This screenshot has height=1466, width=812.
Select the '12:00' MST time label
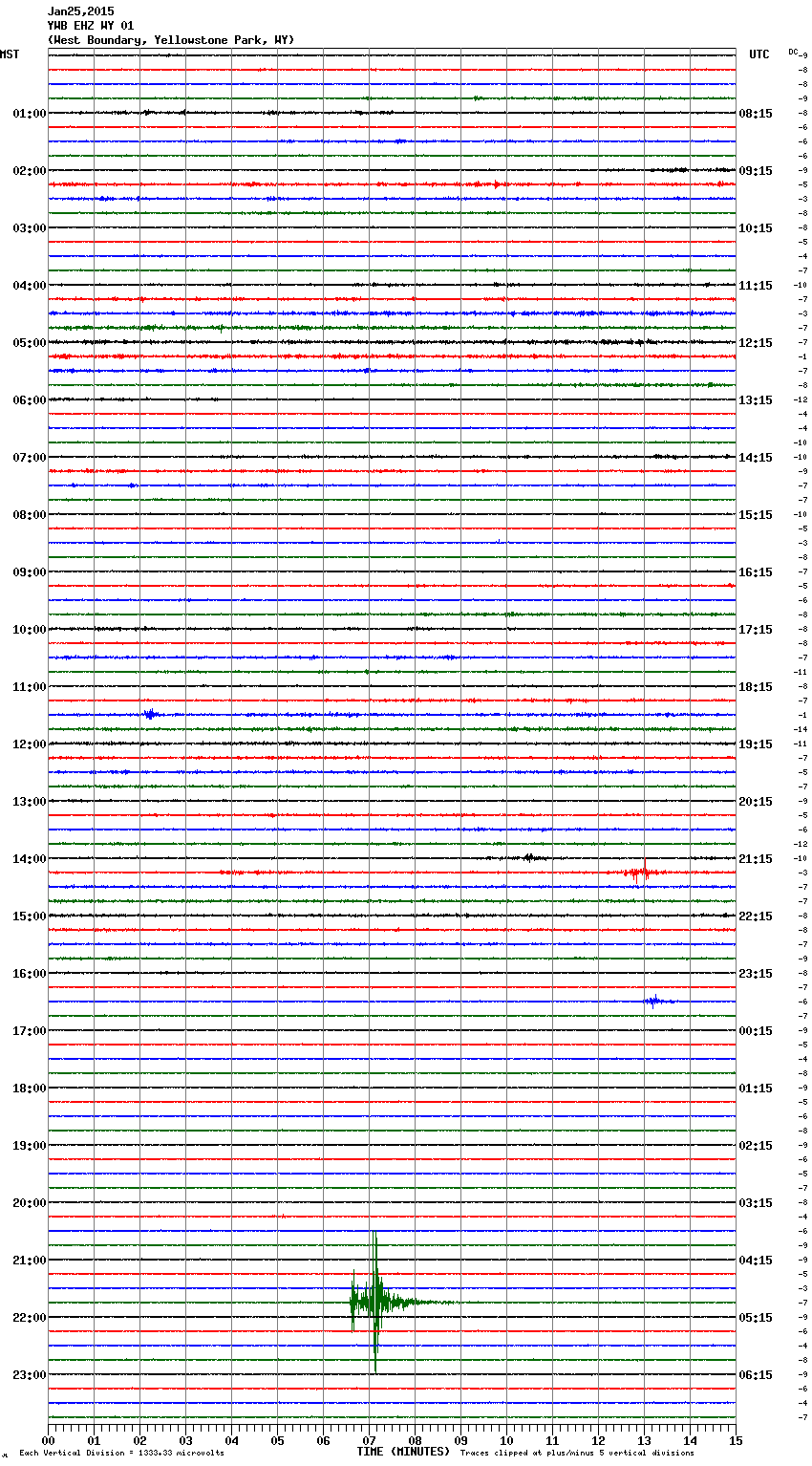tap(30, 744)
